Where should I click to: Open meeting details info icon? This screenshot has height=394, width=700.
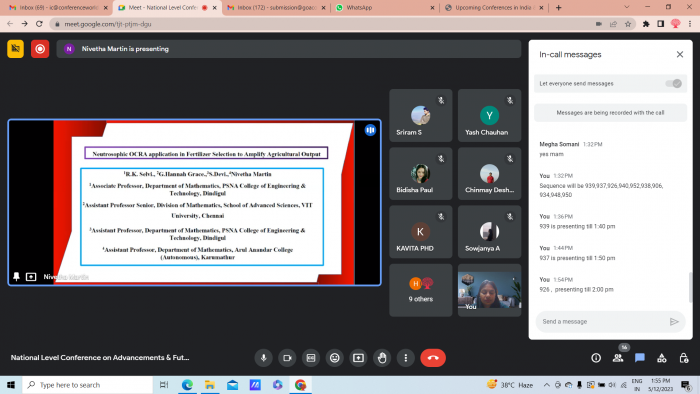[596, 358]
